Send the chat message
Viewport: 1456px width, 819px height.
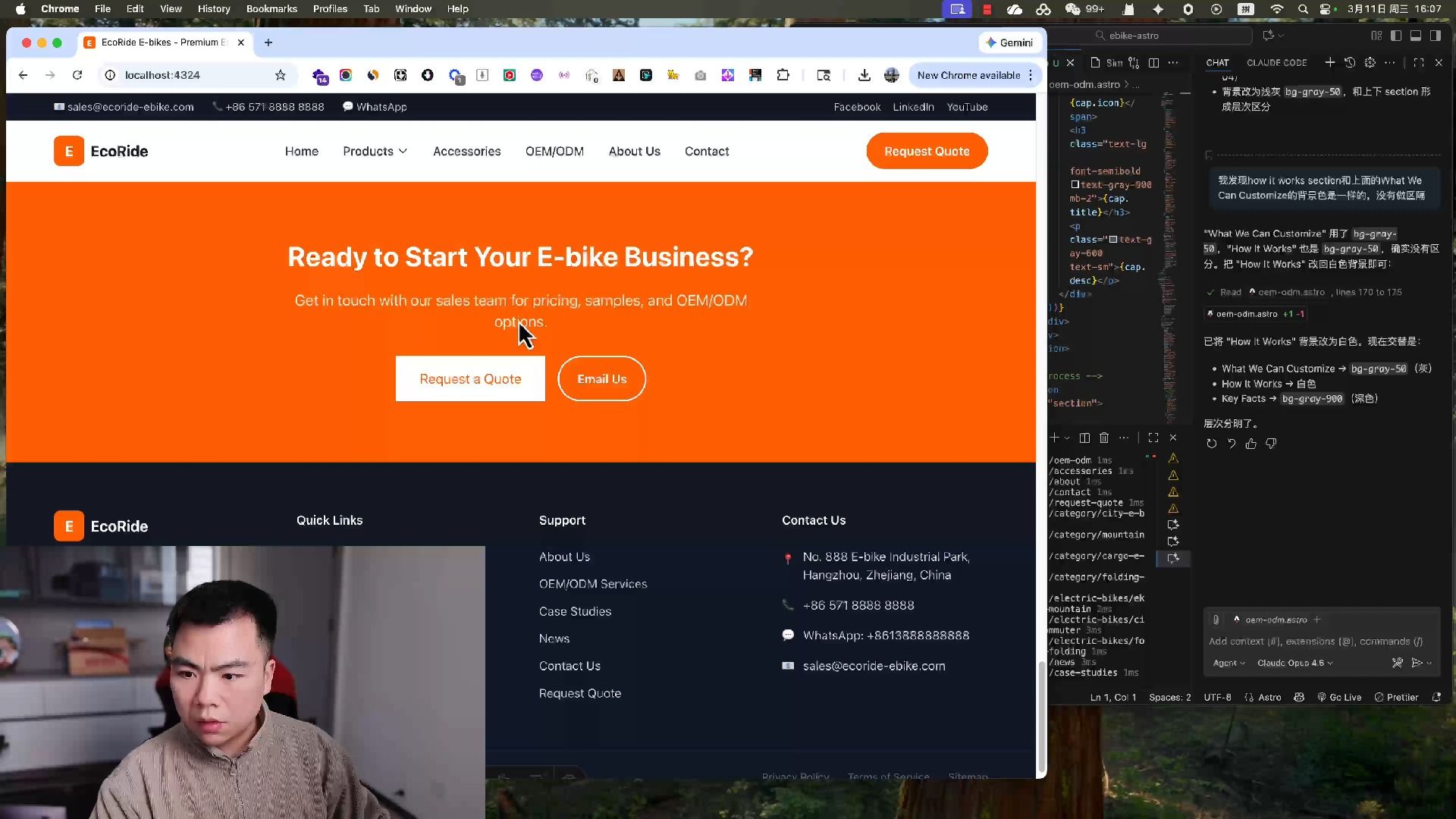pyautogui.click(x=1416, y=663)
